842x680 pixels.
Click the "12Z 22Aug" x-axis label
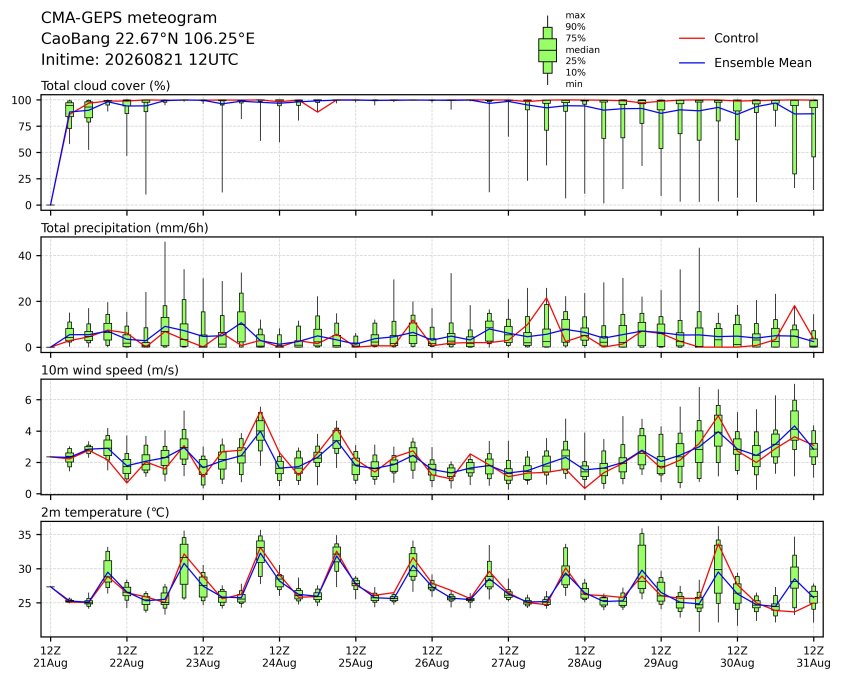pos(127,657)
